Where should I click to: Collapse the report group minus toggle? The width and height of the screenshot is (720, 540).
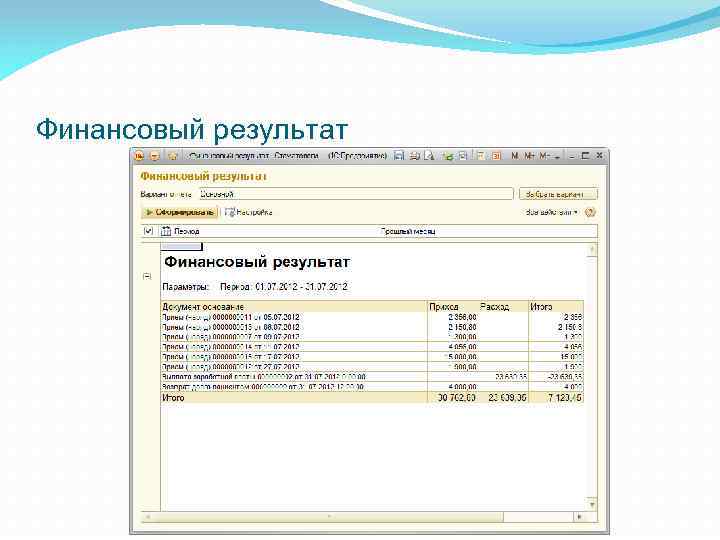(x=147, y=276)
